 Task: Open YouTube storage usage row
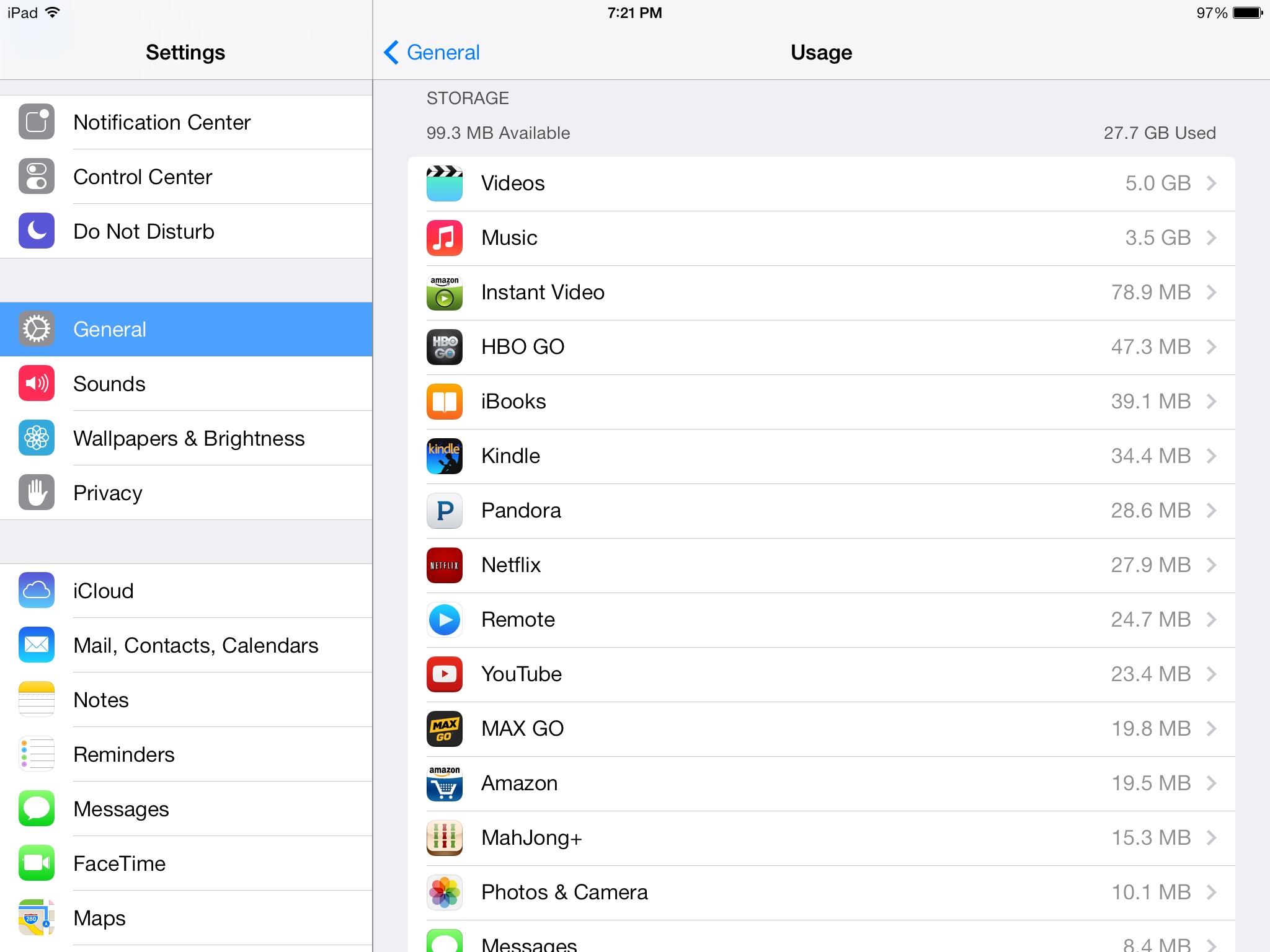click(822, 674)
